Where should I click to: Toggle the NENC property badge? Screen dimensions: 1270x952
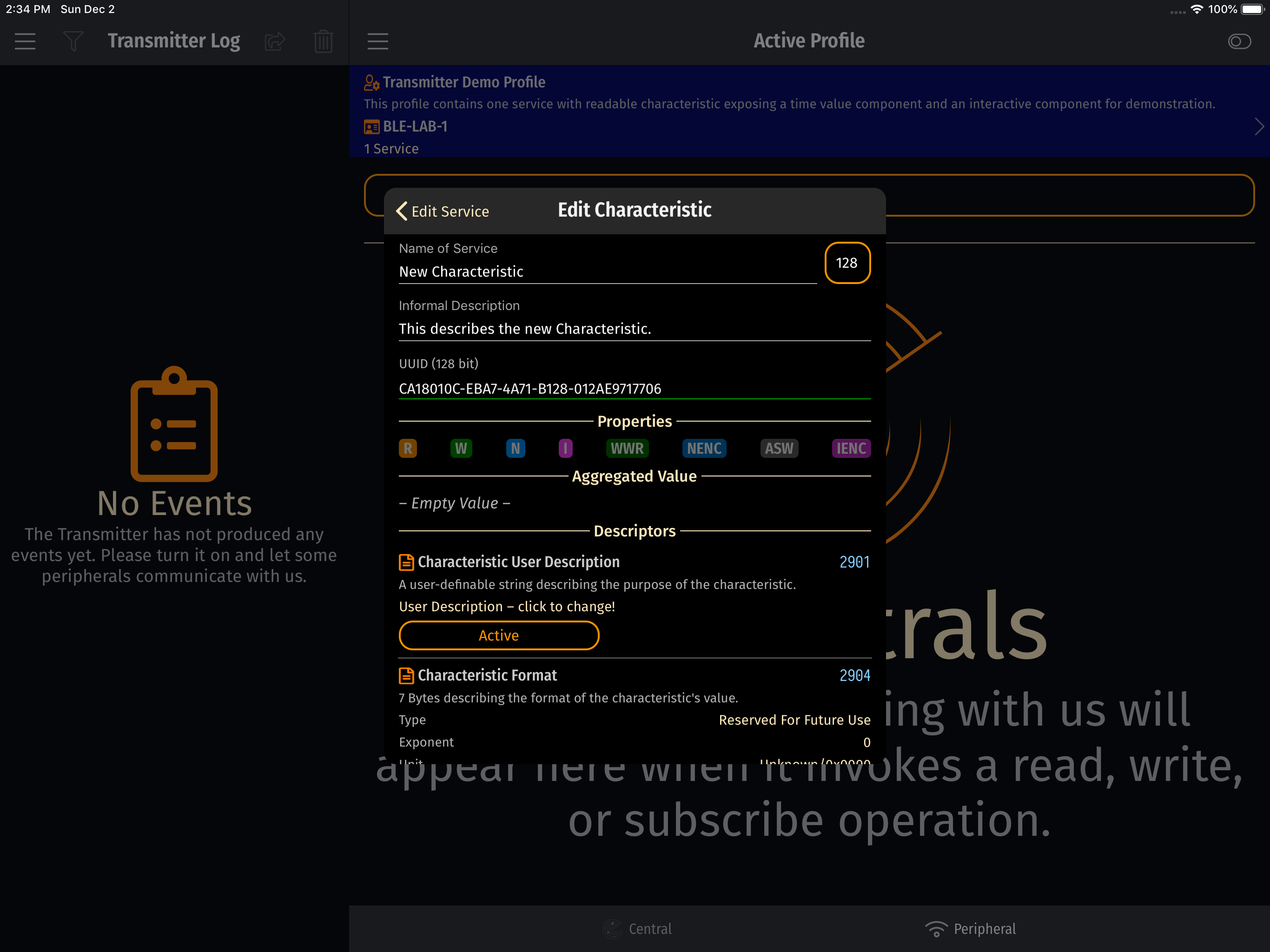[x=704, y=449]
